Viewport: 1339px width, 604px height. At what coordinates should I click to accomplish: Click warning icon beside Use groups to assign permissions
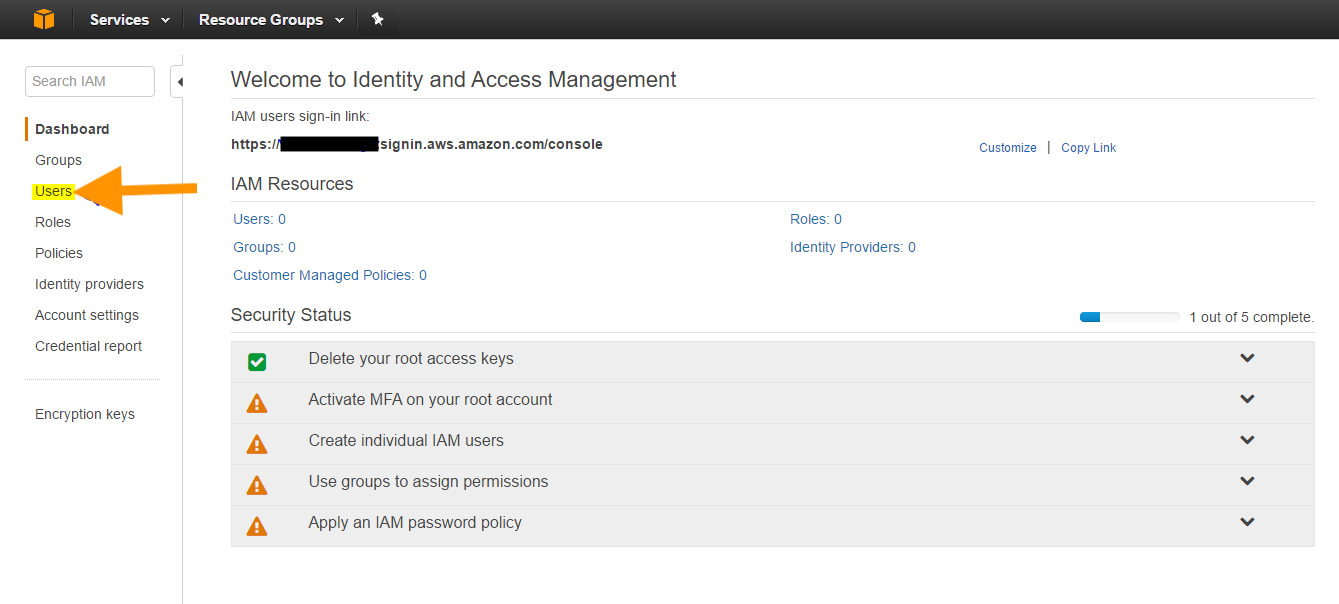257,485
